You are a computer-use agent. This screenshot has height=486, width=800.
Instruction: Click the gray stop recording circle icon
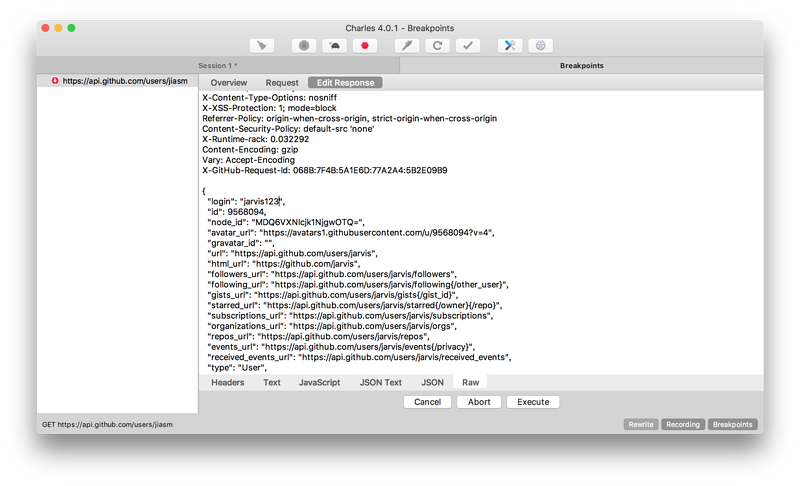(304, 45)
